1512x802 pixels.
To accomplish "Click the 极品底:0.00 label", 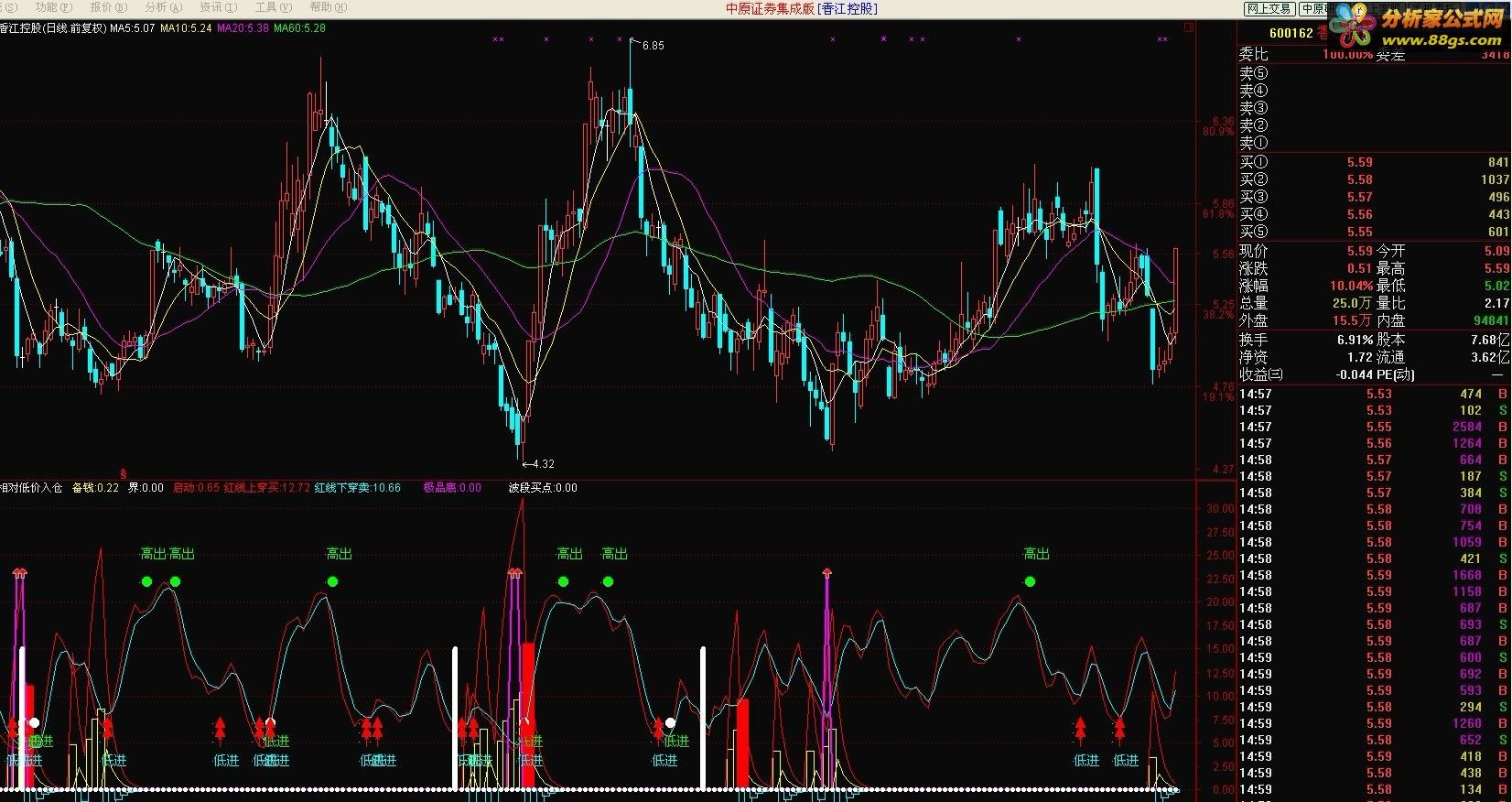I will (451, 488).
